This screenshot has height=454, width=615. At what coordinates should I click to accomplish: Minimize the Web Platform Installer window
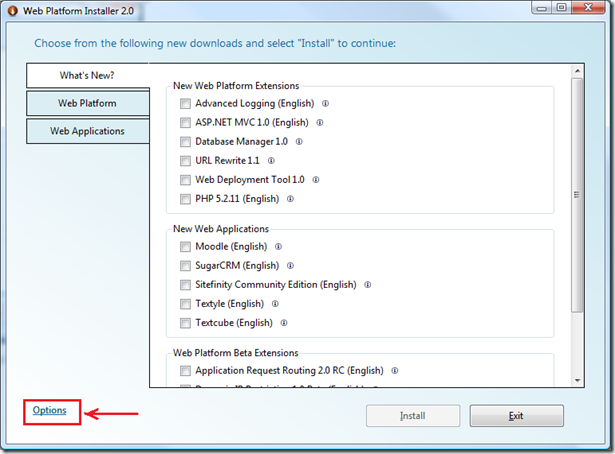542,8
